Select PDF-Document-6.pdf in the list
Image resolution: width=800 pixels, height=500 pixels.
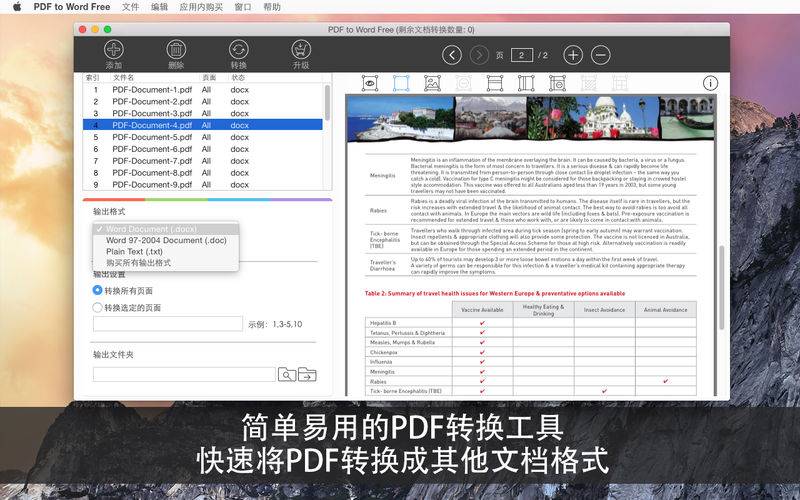click(203, 149)
